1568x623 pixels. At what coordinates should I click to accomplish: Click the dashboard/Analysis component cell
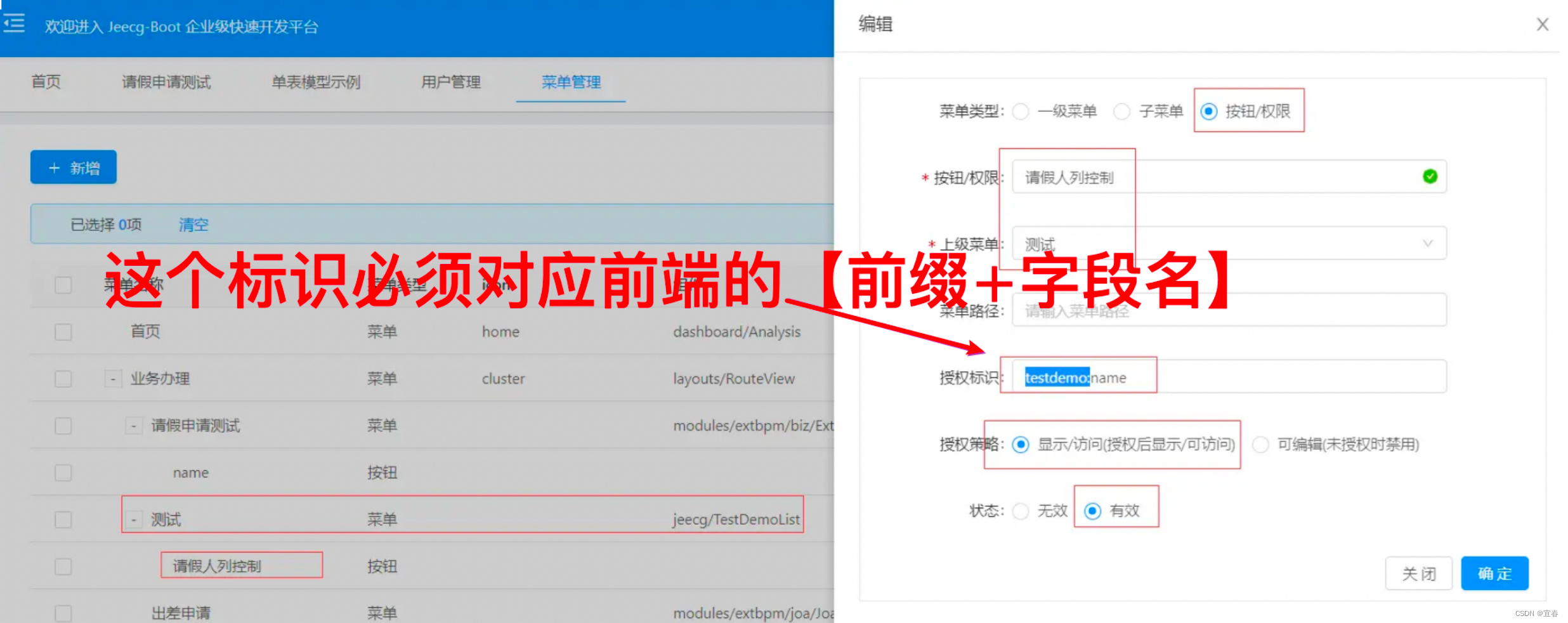tap(736, 332)
